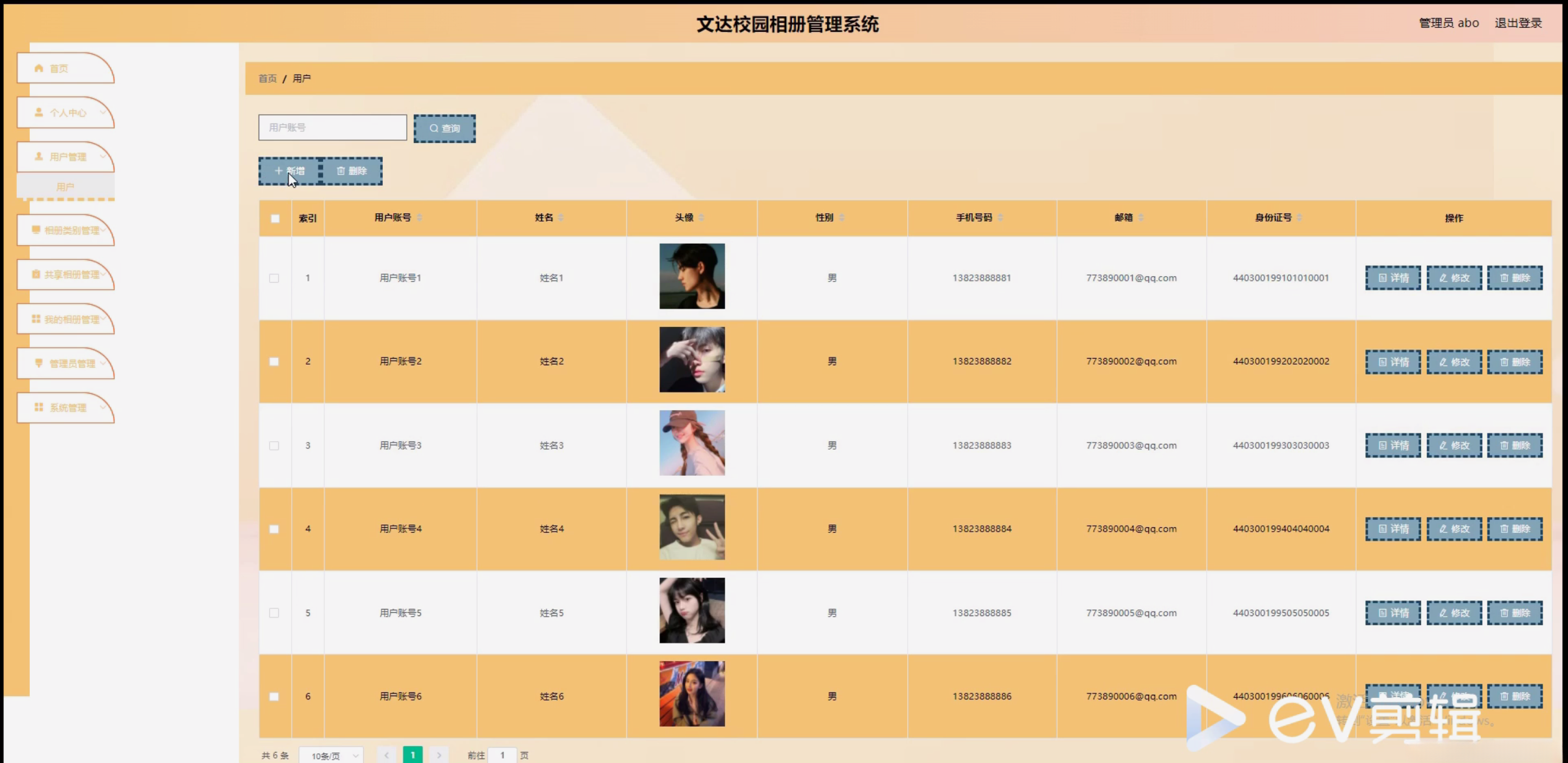Click the plus 新增 add button
The image size is (1568, 763).
click(289, 171)
